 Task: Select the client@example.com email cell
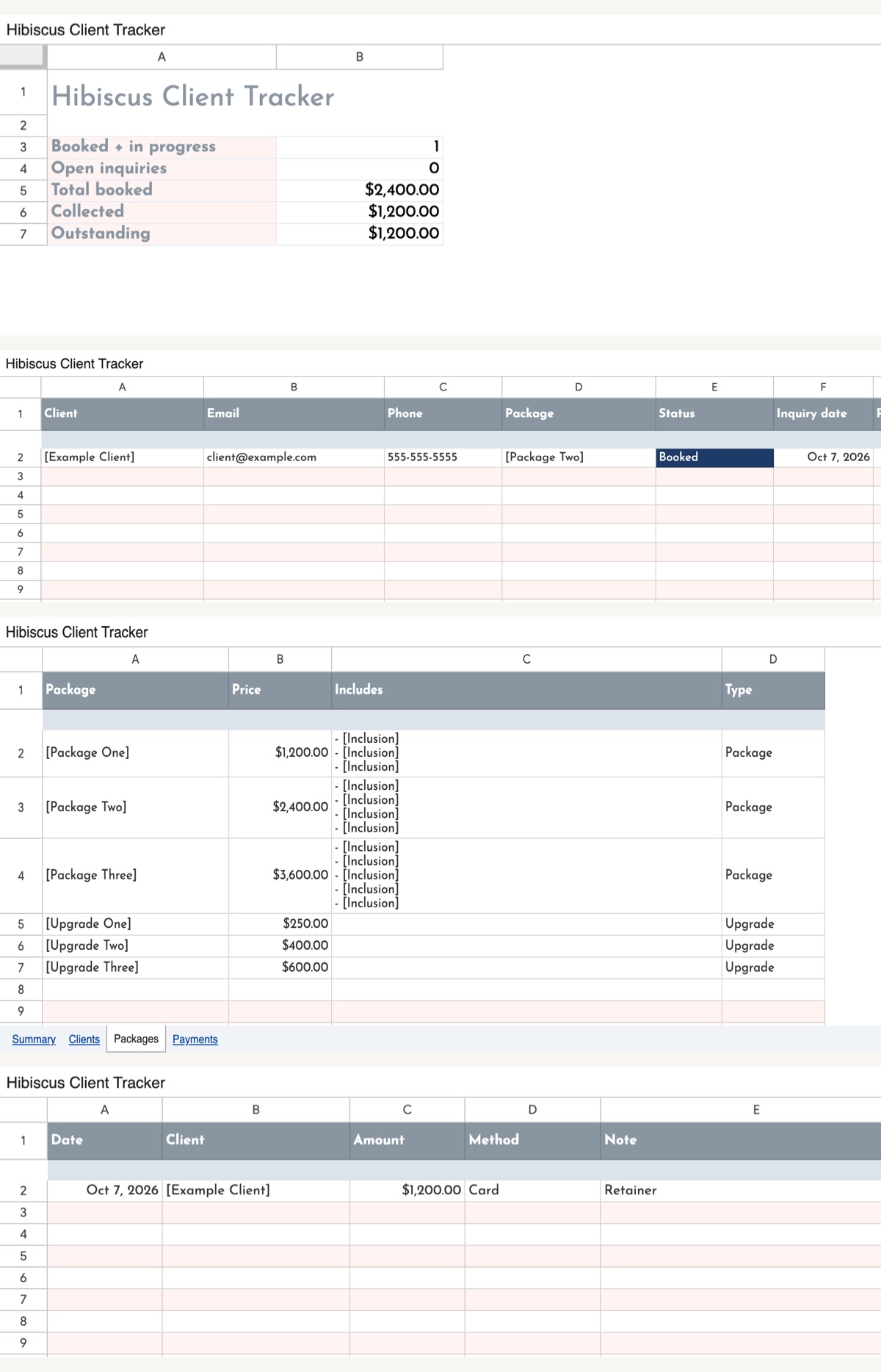294,457
